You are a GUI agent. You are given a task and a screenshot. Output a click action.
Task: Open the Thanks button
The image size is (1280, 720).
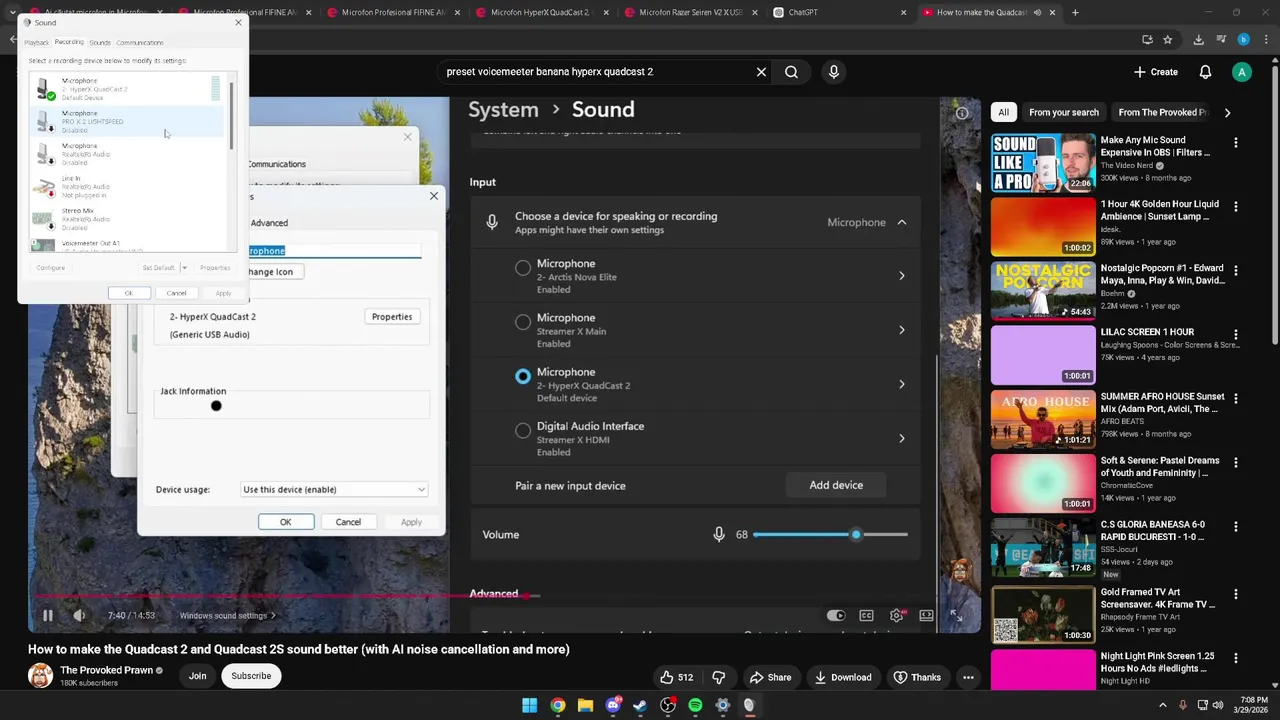[916, 677]
